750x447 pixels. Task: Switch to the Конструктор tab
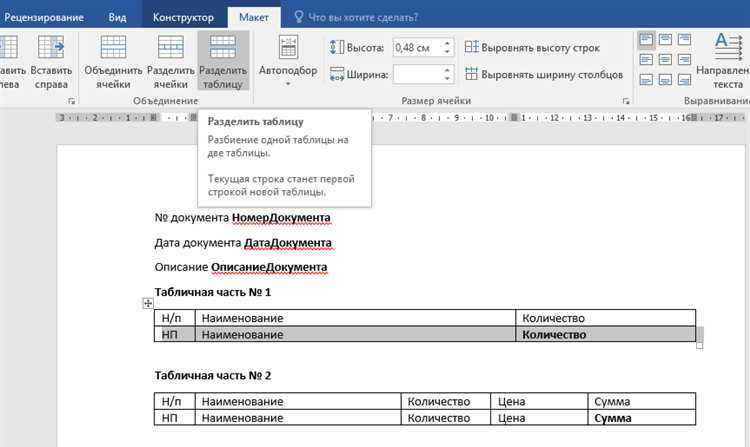click(x=183, y=17)
